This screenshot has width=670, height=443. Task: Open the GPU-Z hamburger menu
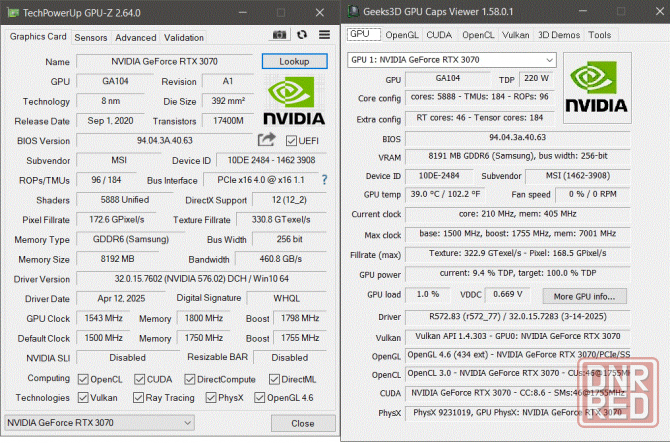tap(324, 35)
